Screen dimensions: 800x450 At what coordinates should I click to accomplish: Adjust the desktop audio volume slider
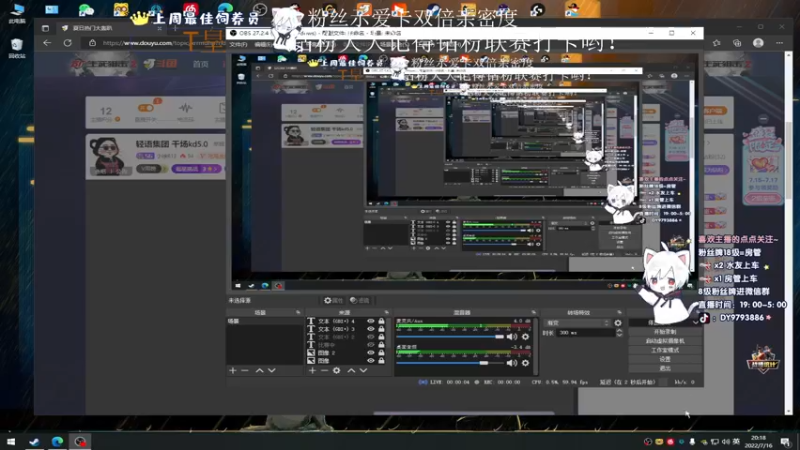click(x=451, y=363)
